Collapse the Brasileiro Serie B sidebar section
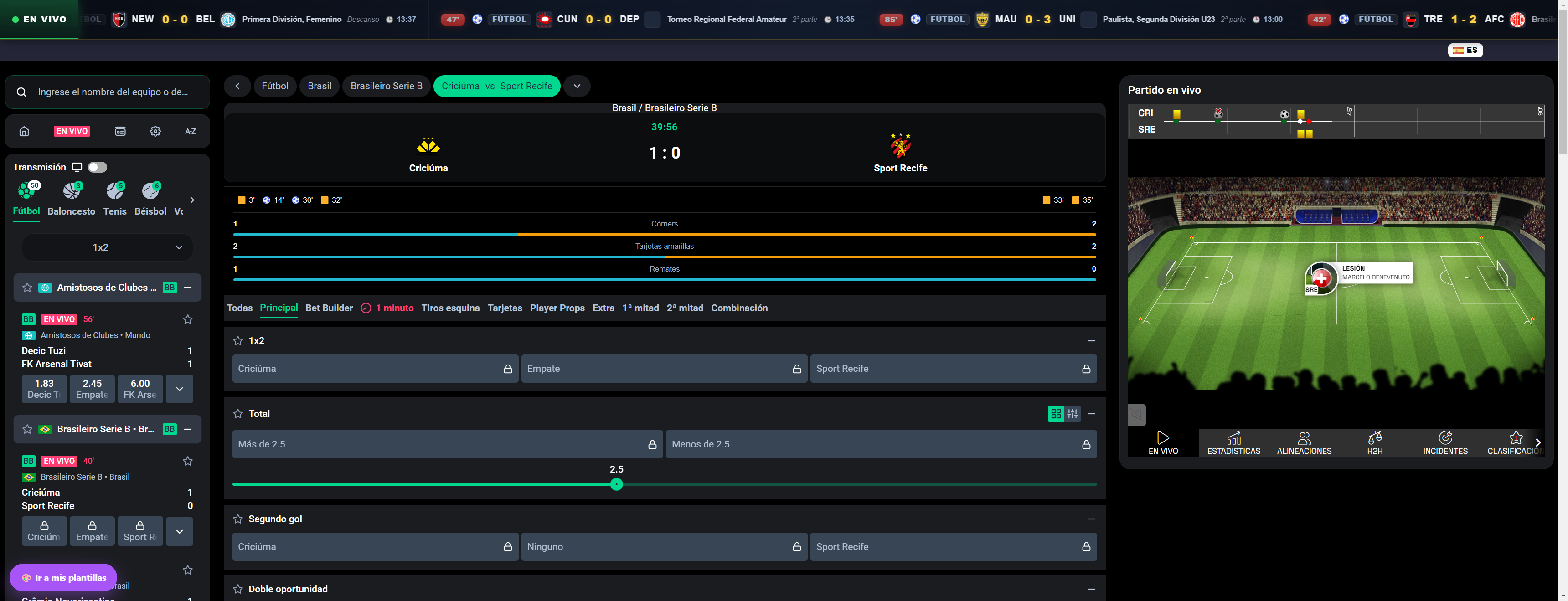The height and width of the screenshot is (601, 1568). [188, 430]
